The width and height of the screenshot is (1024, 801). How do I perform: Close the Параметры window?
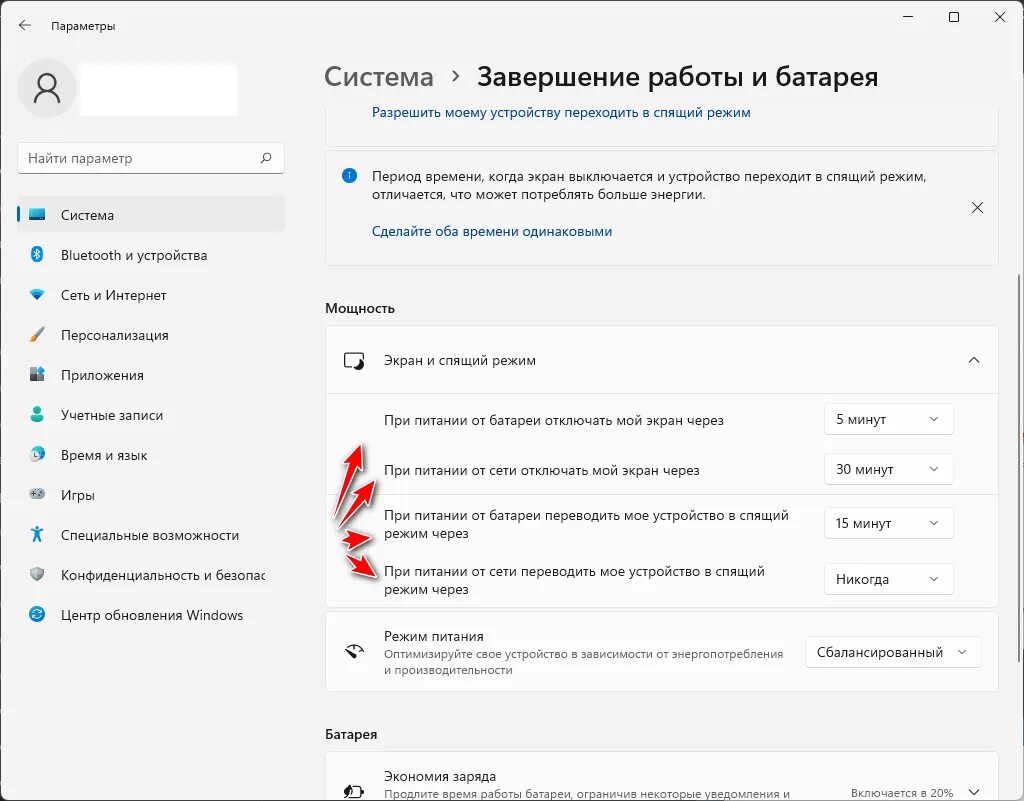click(x=999, y=17)
